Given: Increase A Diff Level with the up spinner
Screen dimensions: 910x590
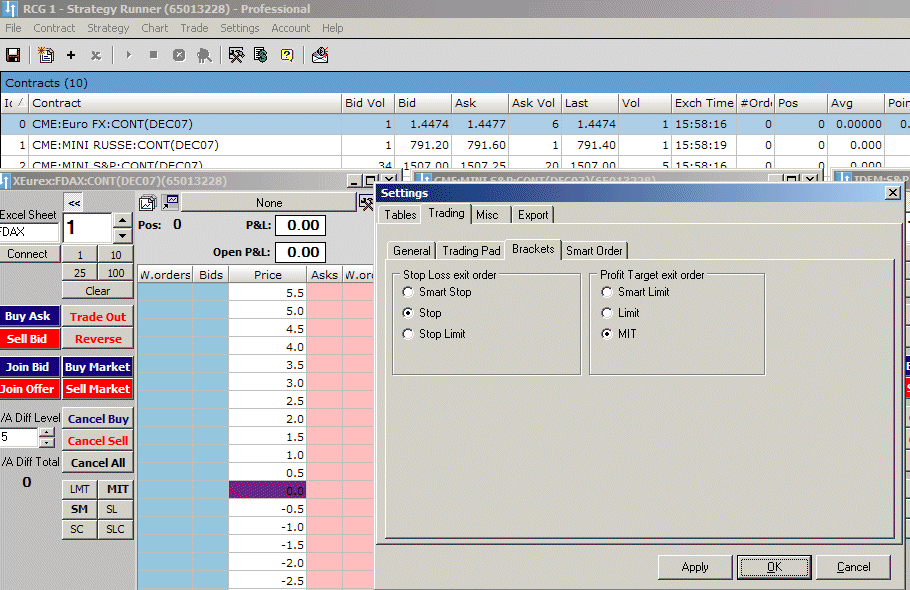Looking at the screenshot, I should click(46, 432).
